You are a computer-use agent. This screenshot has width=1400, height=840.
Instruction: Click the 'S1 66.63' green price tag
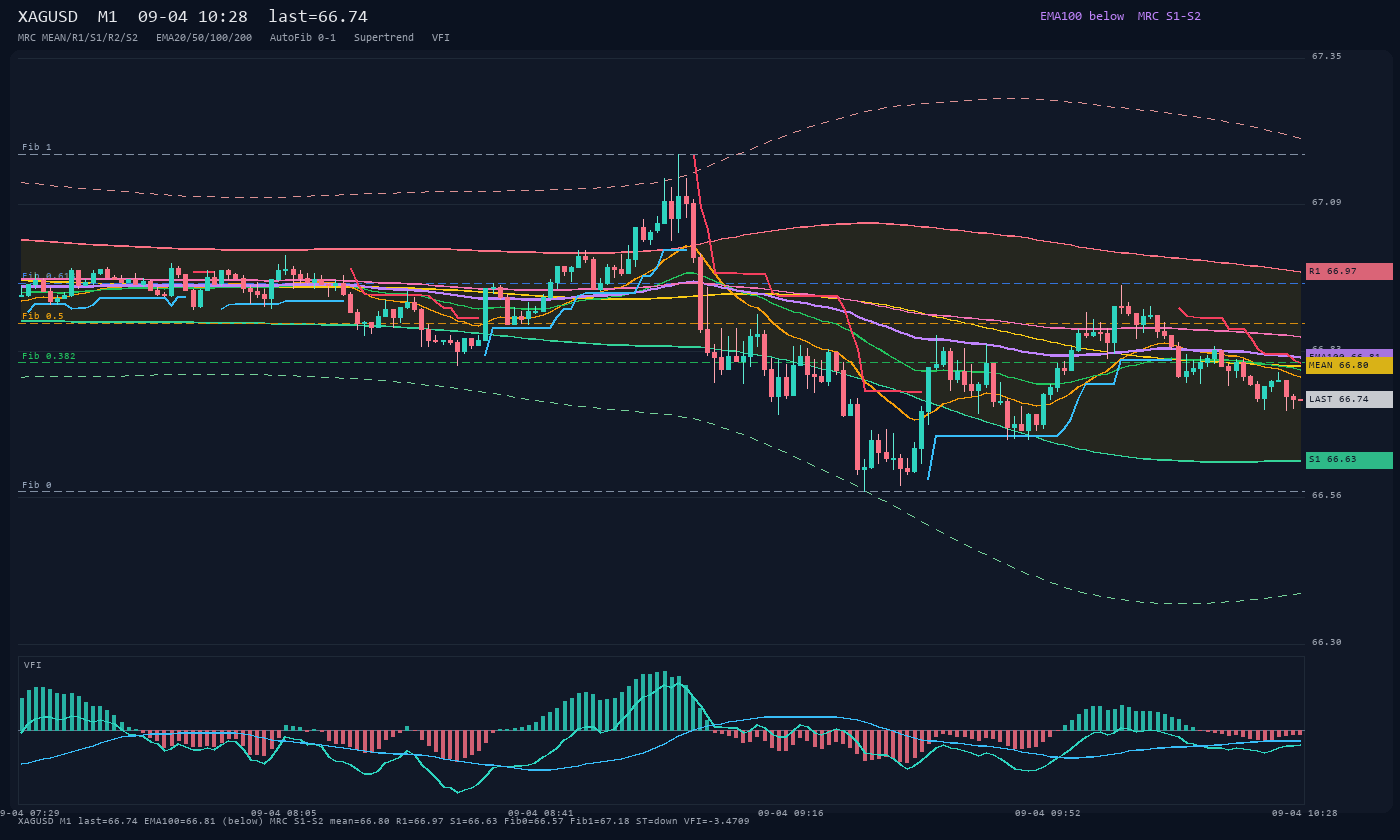point(1349,460)
